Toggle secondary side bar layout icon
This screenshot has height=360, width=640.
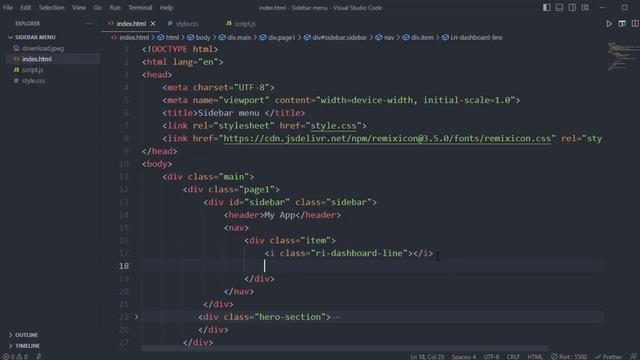pos(572,7)
